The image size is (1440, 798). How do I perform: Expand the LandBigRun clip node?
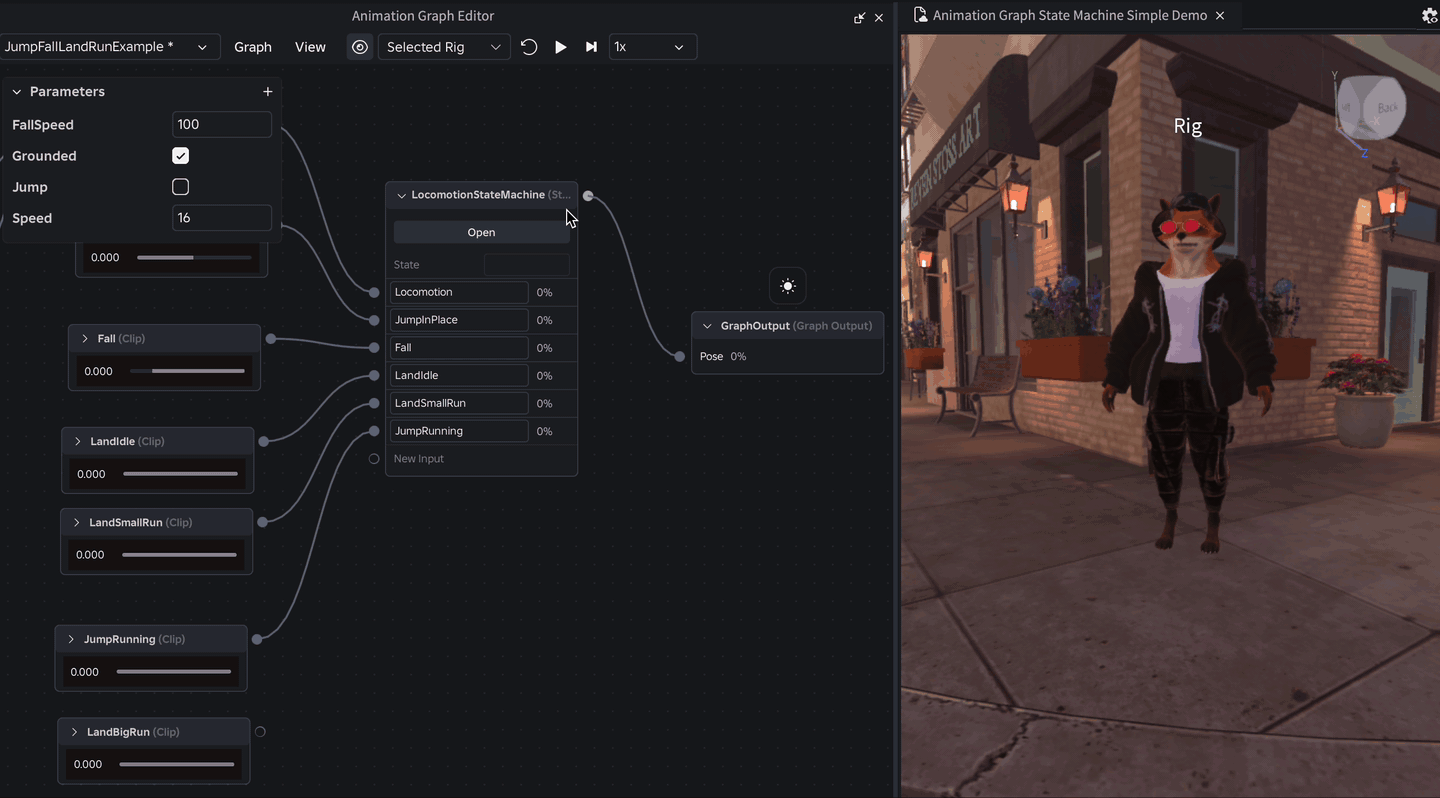pos(74,732)
